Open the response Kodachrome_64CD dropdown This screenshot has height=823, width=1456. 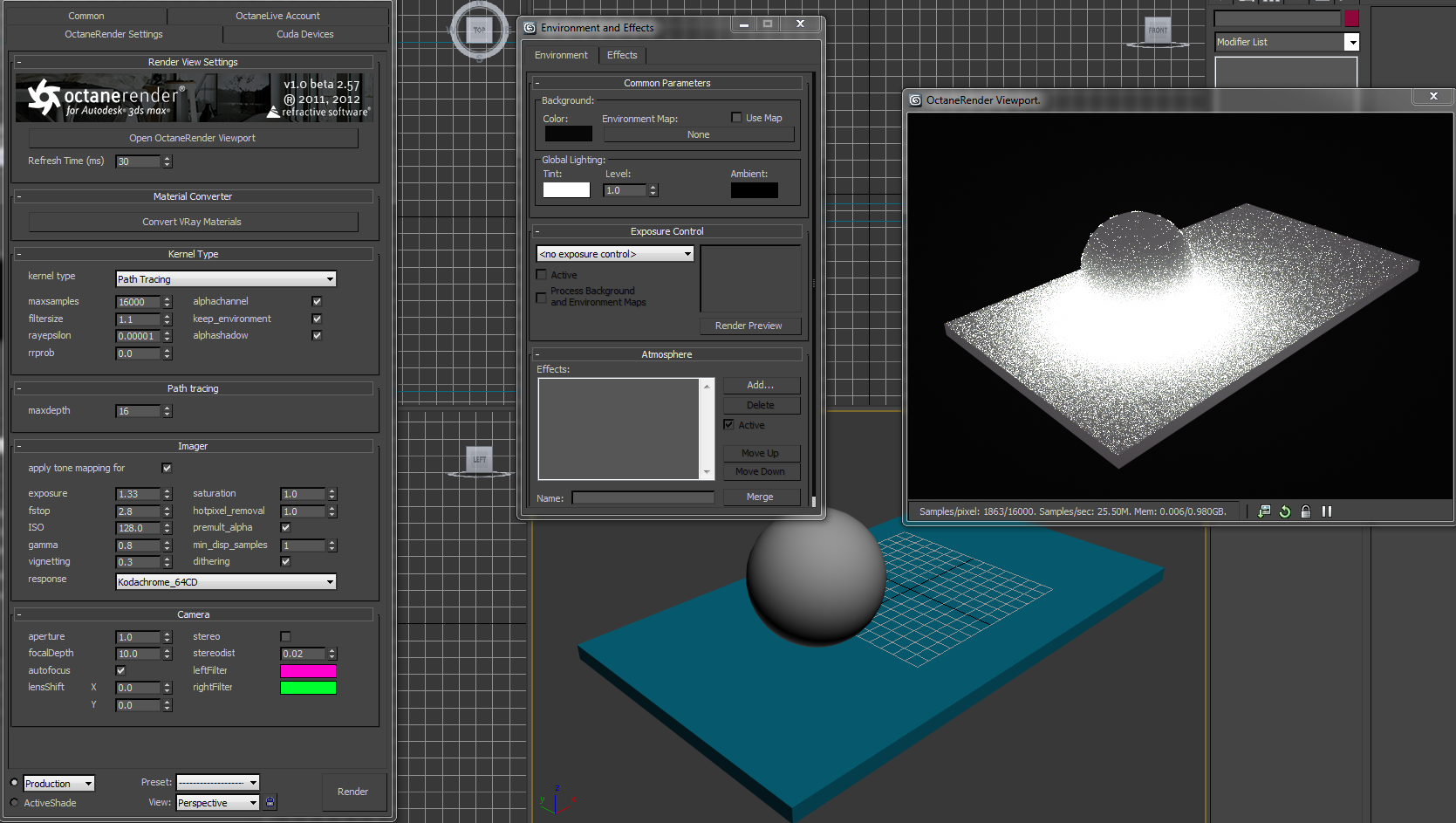point(226,582)
